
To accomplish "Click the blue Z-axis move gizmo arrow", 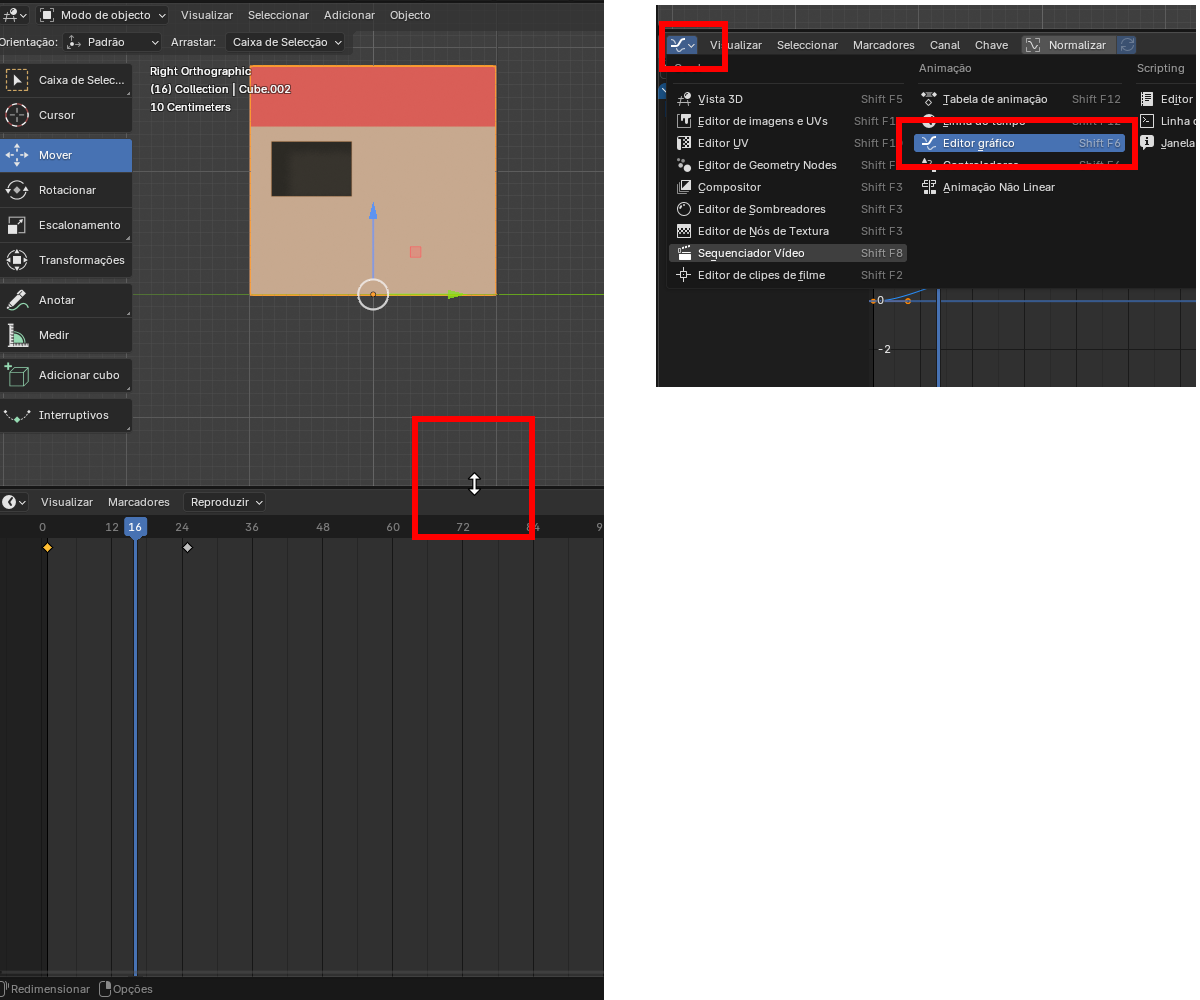I will pyautogui.click(x=373, y=211).
